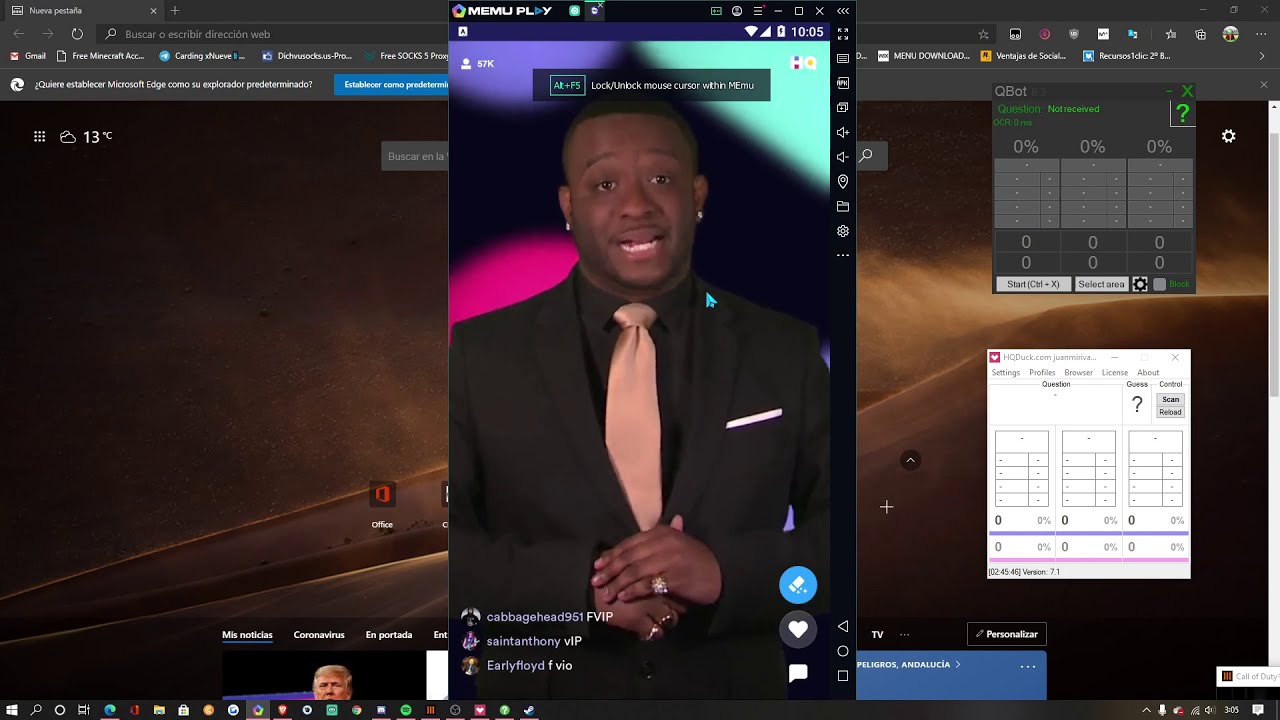1280x720 pixels.
Task: Open Windows Start menu
Action: [x=12, y=710]
